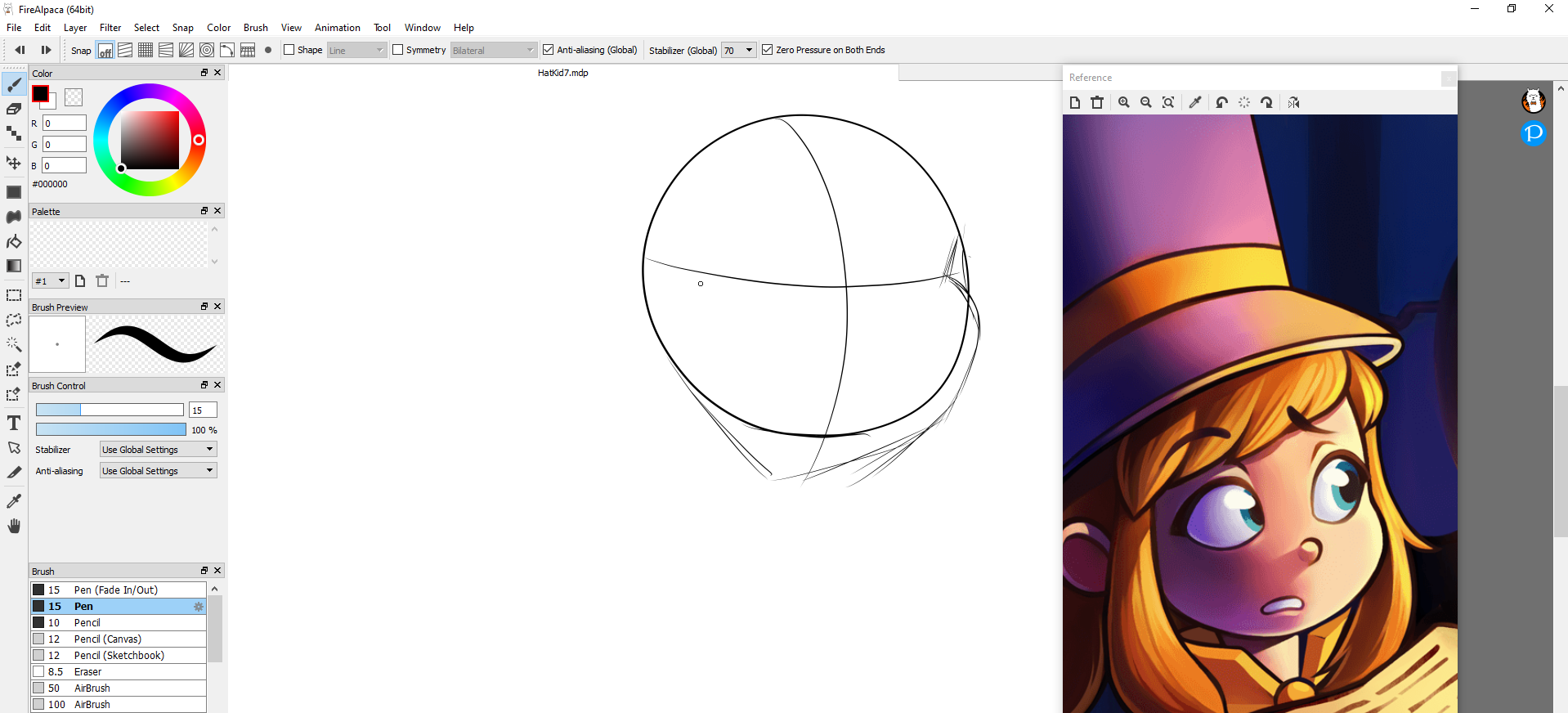Image resolution: width=1568 pixels, height=713 pixels.
Task: Select the Eyedropper tool in the toolbox
Action: (14, 500)
